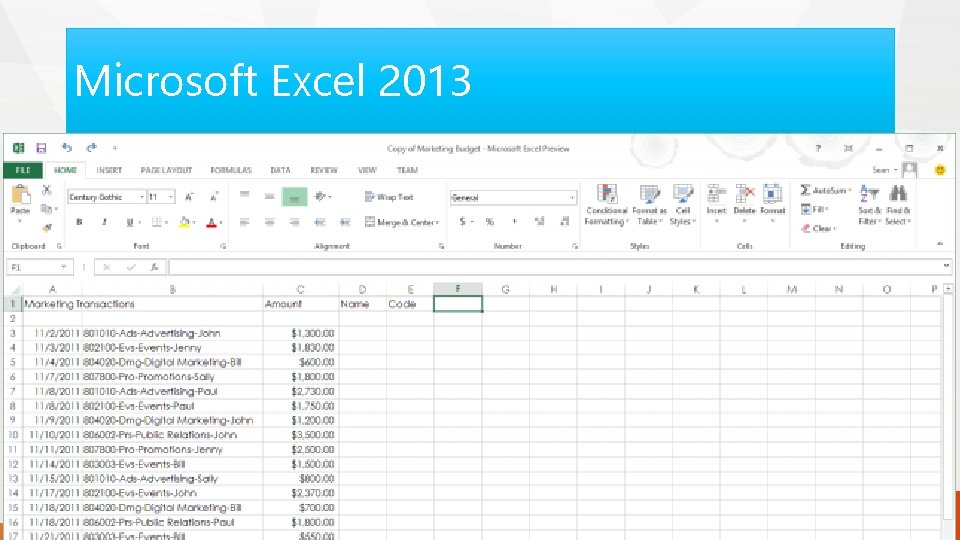Switch to the PAGE LAYOUT tab
The width and height of the screenshot is (960, 540).
[166, 170]
